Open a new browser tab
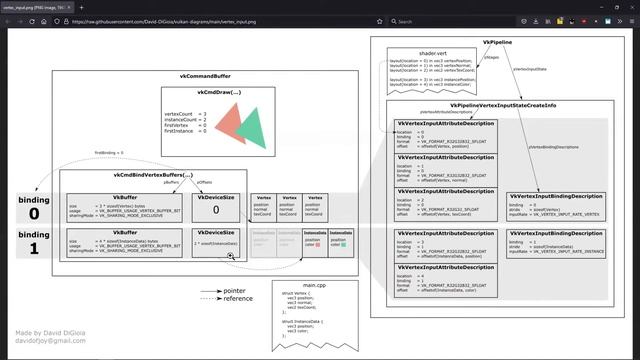The width and height of the screenshot is (640, 360). [x=81, y=7]
